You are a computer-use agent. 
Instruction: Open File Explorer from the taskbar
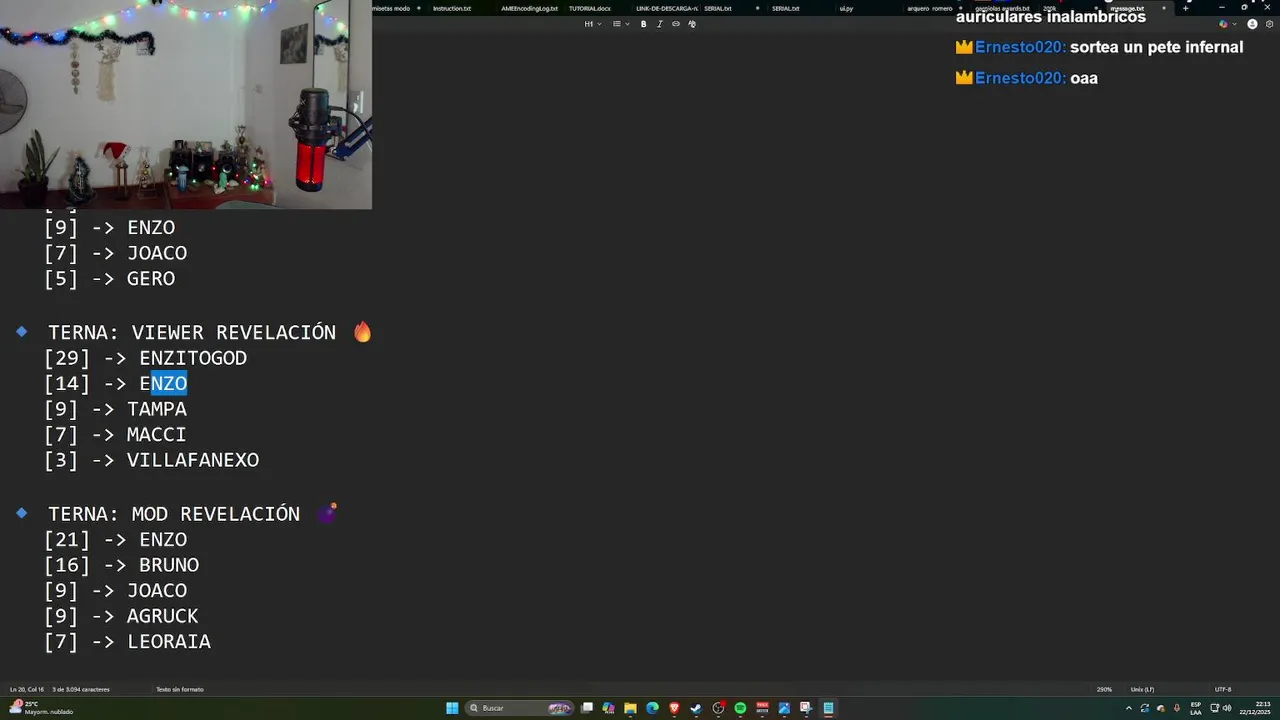(x=630, y=708)
